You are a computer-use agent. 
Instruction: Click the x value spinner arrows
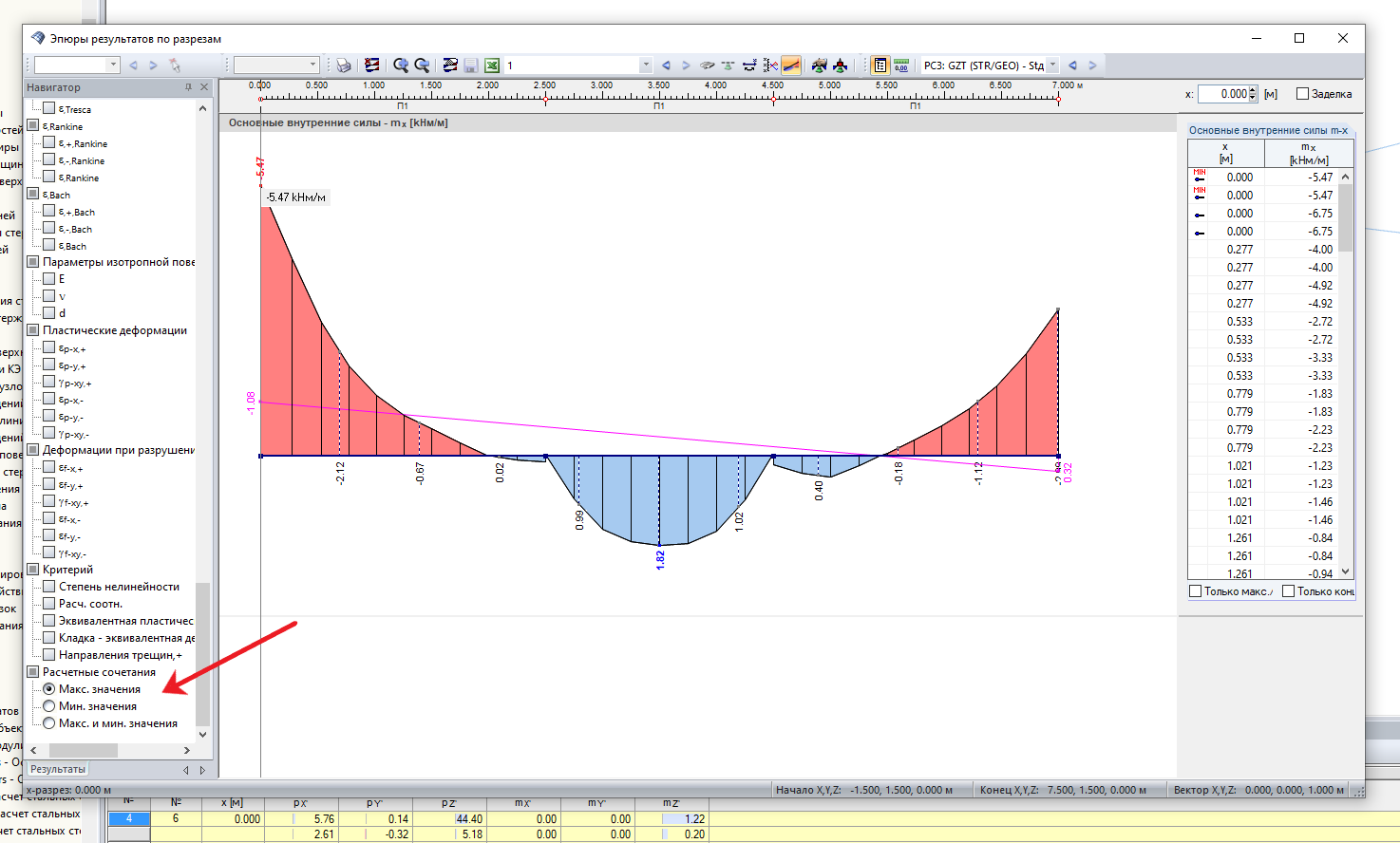click(1254, 94)
